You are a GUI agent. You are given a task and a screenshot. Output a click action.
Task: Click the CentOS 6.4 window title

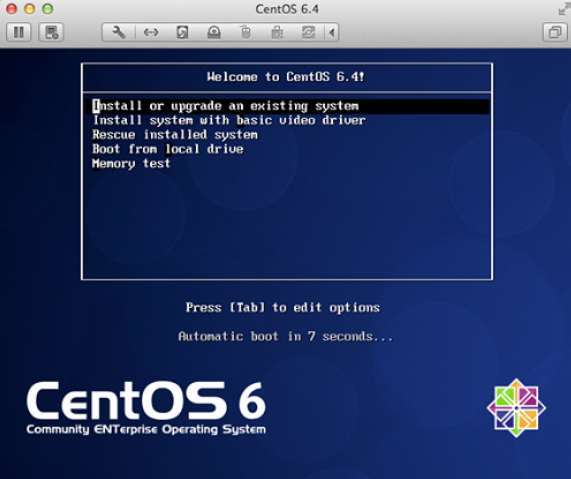click(x=287, y=9)
